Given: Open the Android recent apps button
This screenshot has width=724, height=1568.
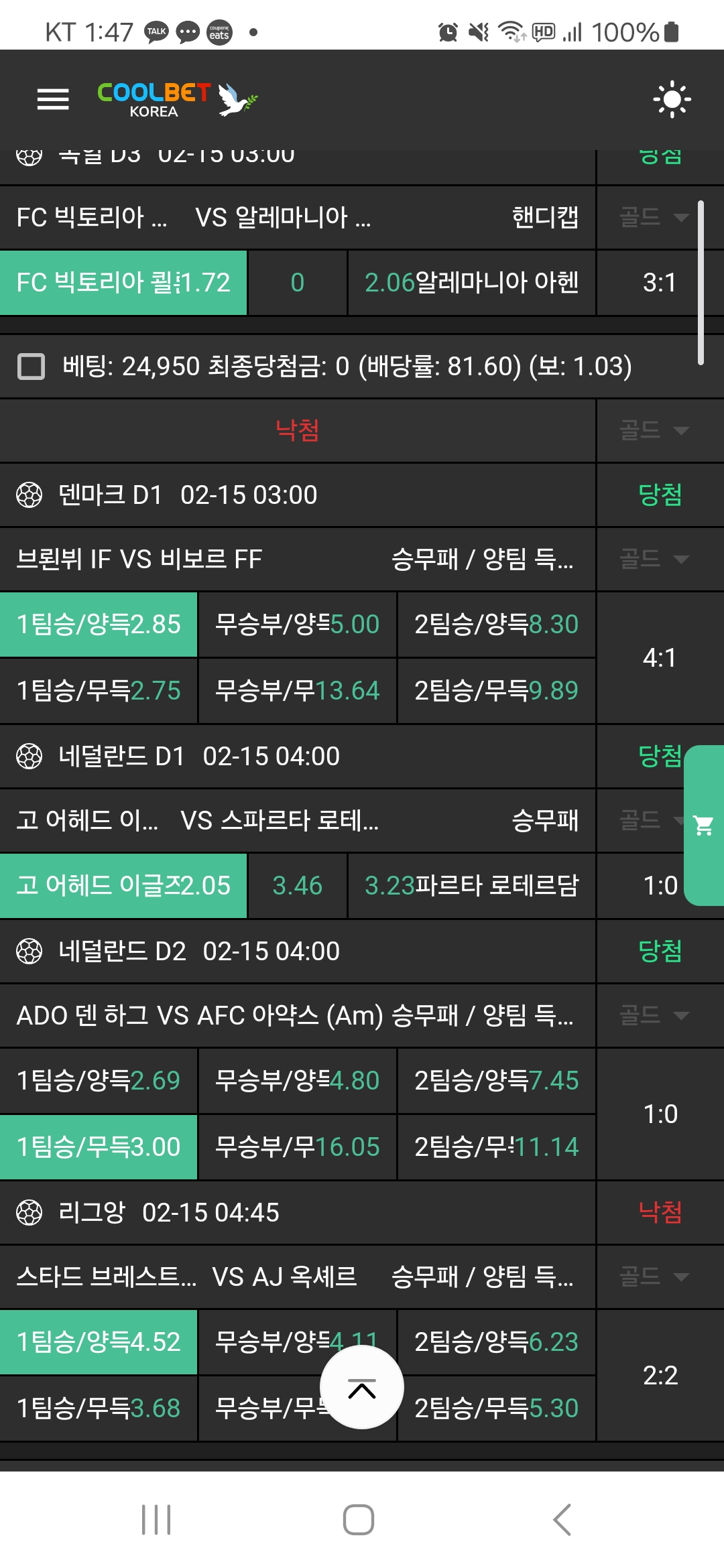Looking at the screenshot, I should (x=156, y=1520).
